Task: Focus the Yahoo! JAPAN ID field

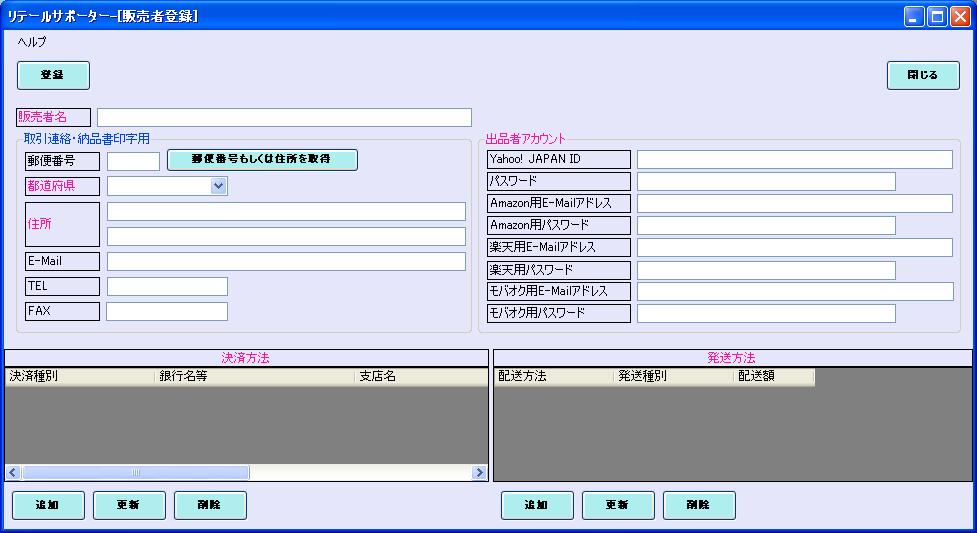Action: 794,160
